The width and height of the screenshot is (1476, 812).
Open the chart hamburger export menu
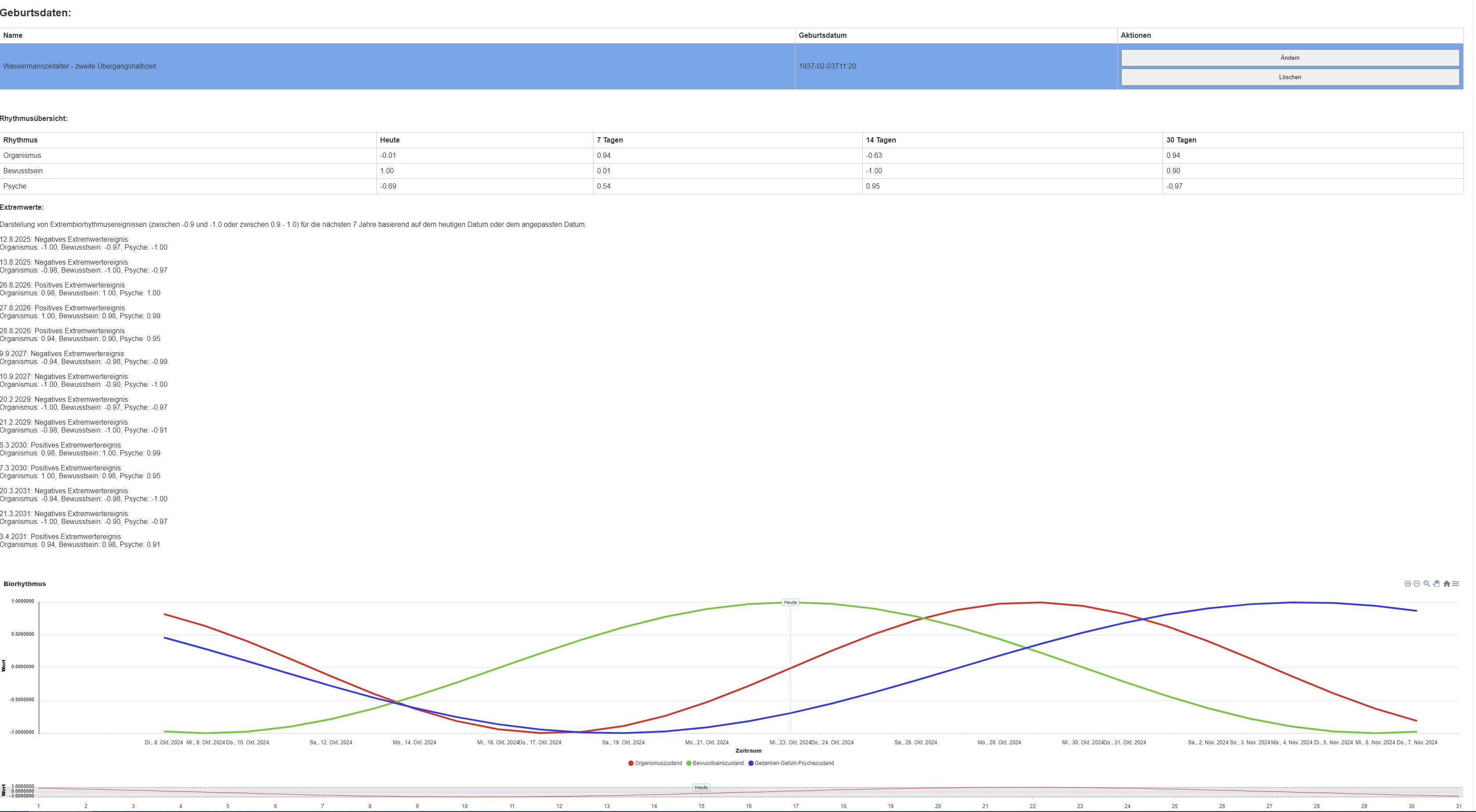(1455, 583)
